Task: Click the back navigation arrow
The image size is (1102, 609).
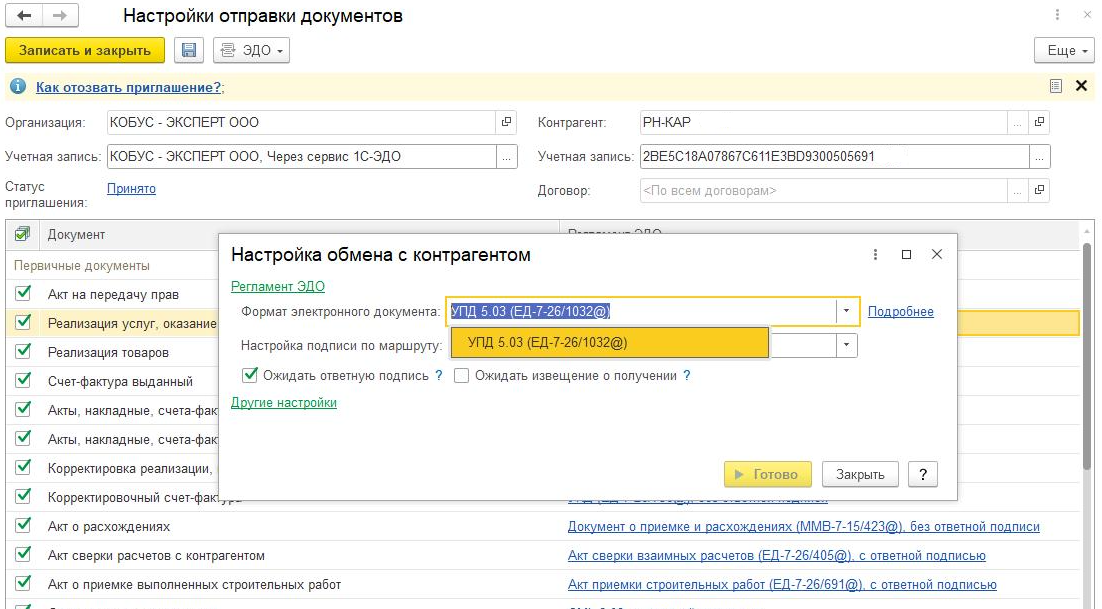Action: point(23,17)
